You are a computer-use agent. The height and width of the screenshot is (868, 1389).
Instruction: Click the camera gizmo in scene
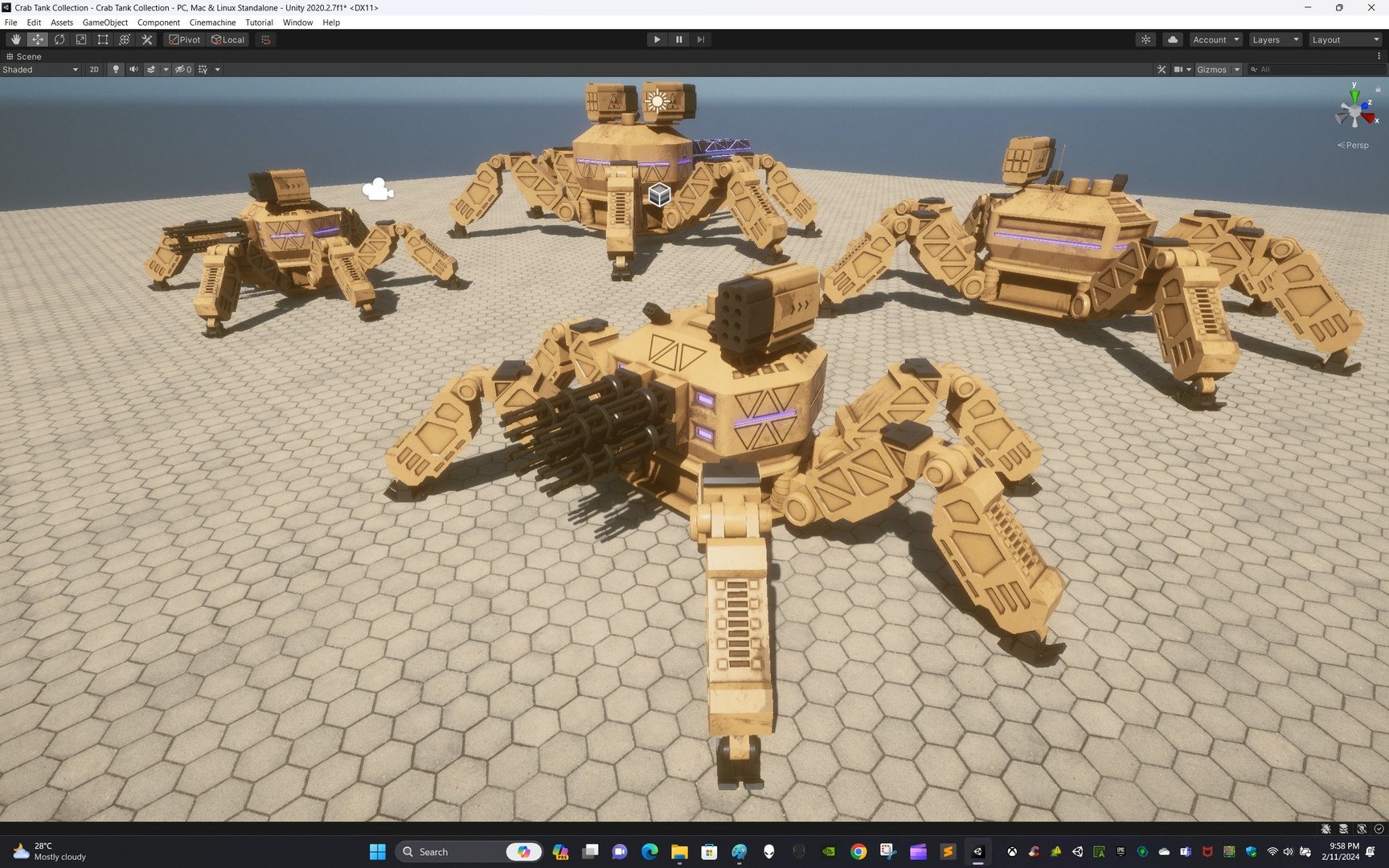click(x=378, y=190)
